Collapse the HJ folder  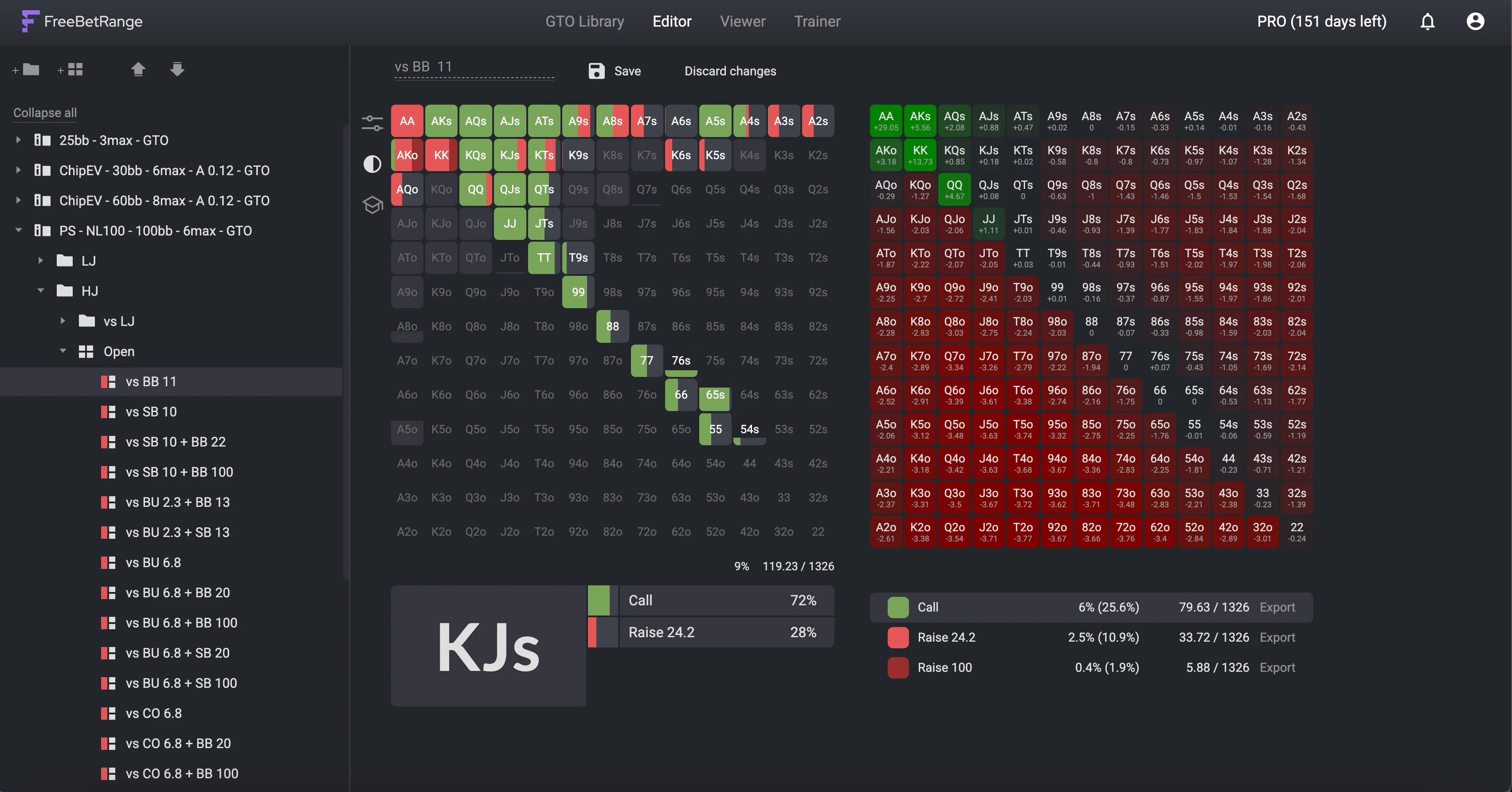coord(40,290)
